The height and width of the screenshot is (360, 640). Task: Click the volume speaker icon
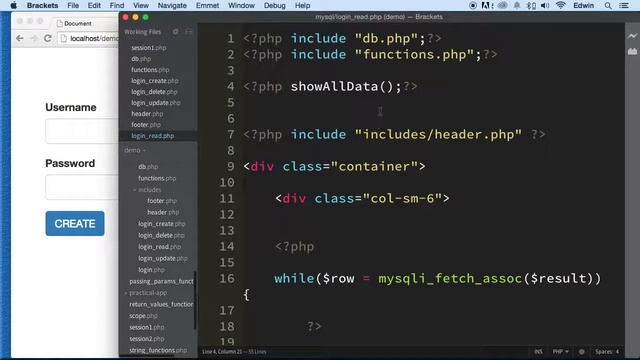click(545, 5)
